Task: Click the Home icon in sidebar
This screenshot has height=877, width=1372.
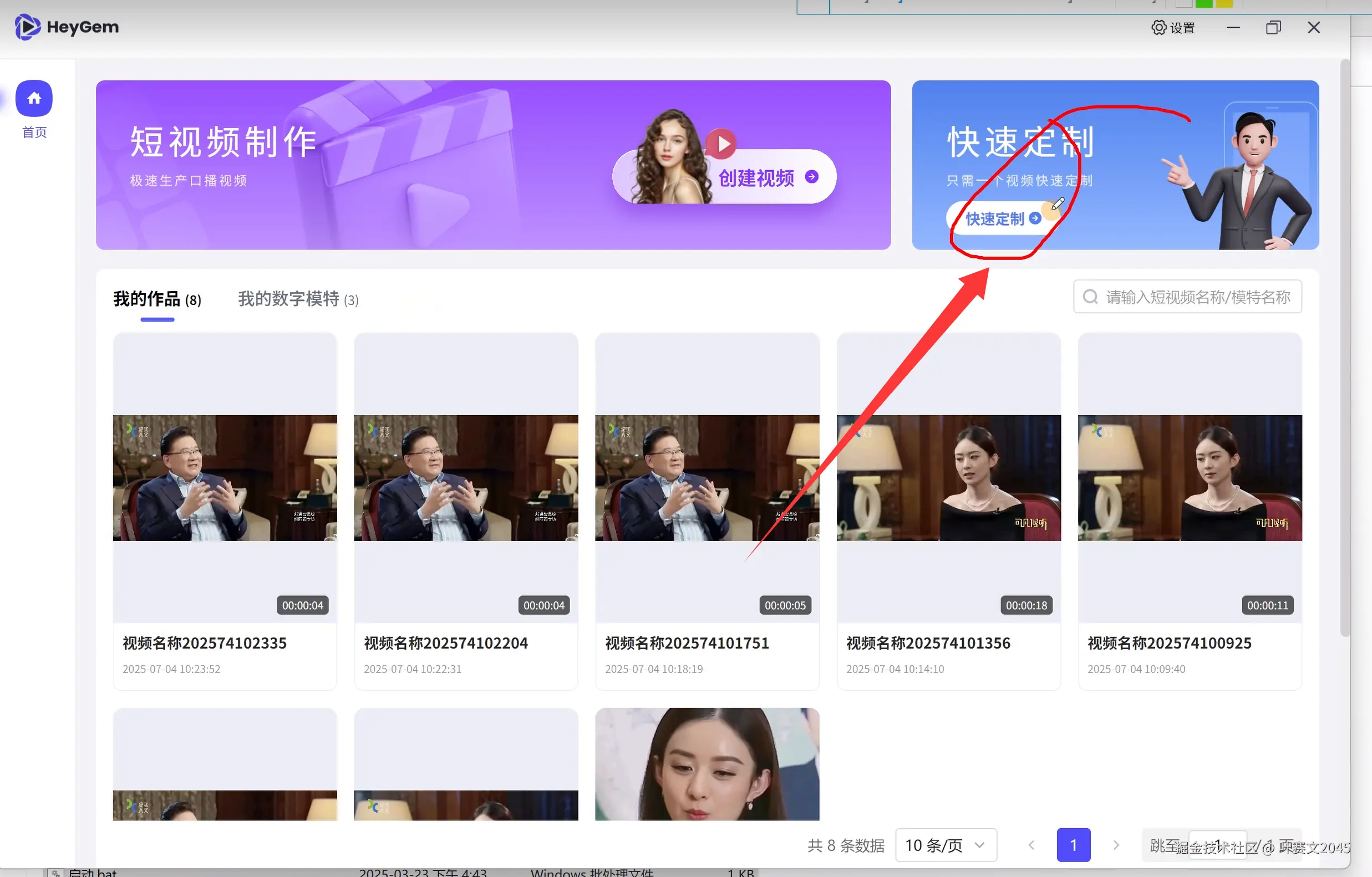Action: click(x=34, y=98)
